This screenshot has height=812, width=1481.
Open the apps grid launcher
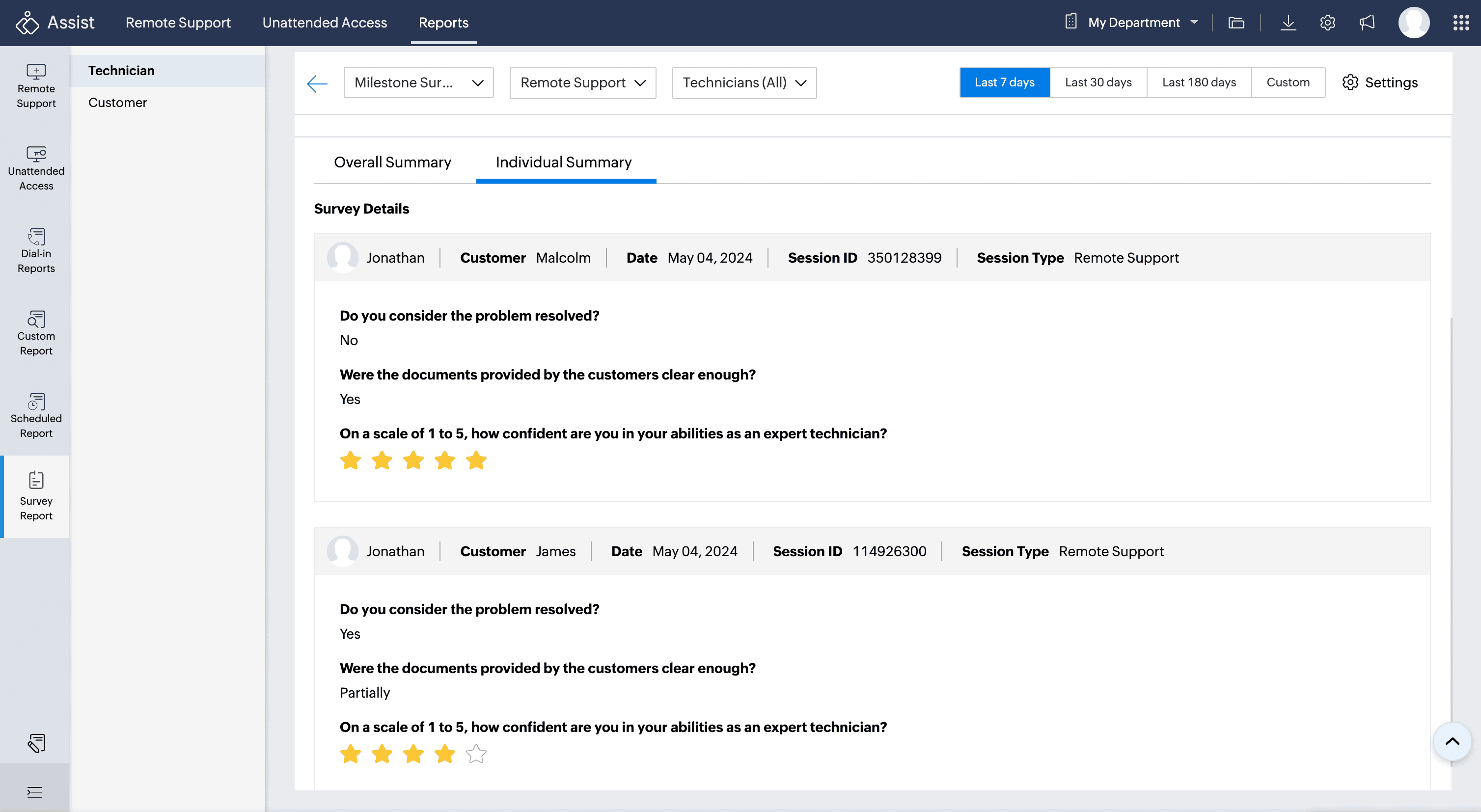click(x=1460, y=23)
